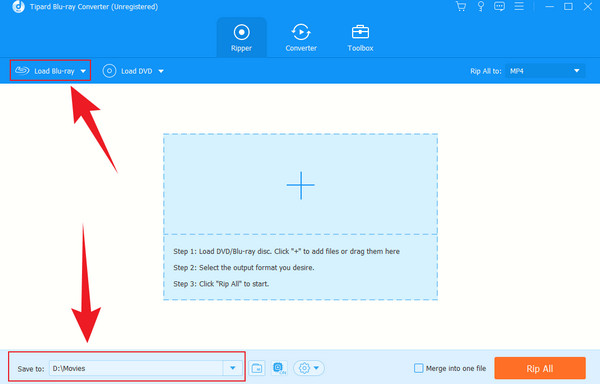Enable Merge into one file checkbox

pos(419,368)
